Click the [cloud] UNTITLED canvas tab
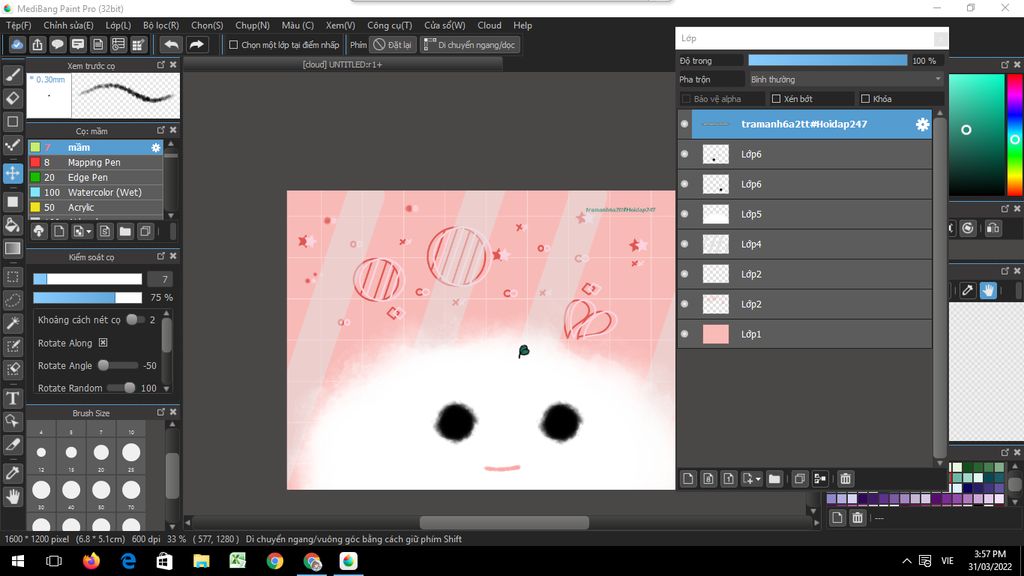Screen dimensions: 1024x576 click(x=342, y=65)
